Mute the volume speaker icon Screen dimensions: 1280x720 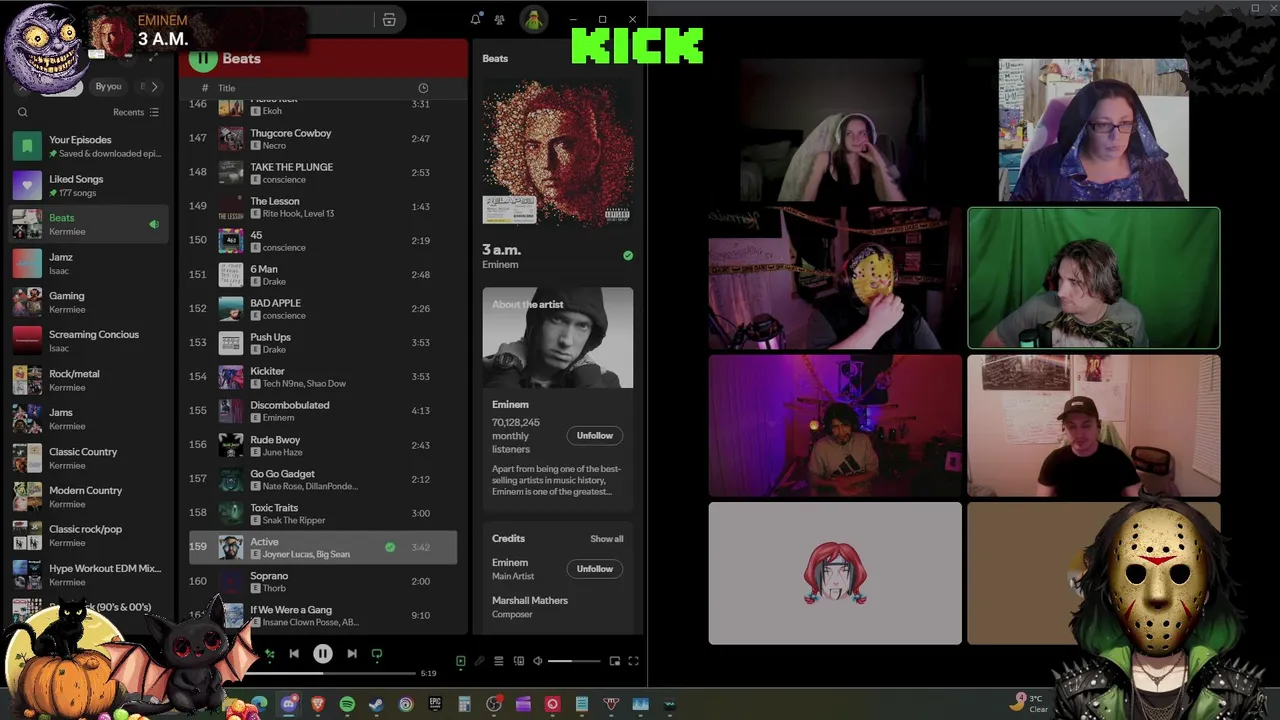[537, 661]
